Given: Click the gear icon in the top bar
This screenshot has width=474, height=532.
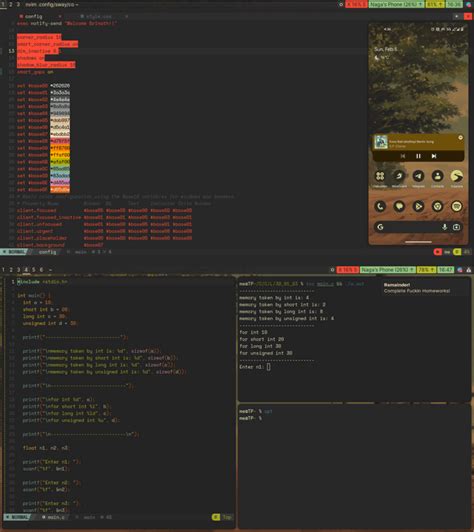Looking at the screenshot, I should [341, 4].
